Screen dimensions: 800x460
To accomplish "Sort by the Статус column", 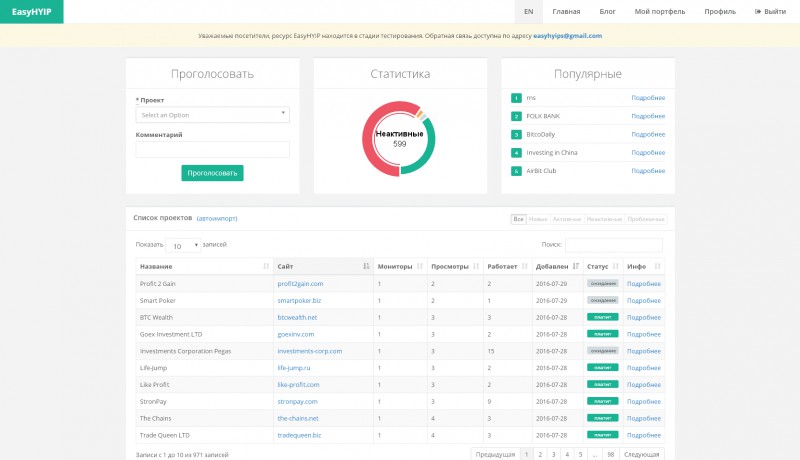I will point(603,266).
